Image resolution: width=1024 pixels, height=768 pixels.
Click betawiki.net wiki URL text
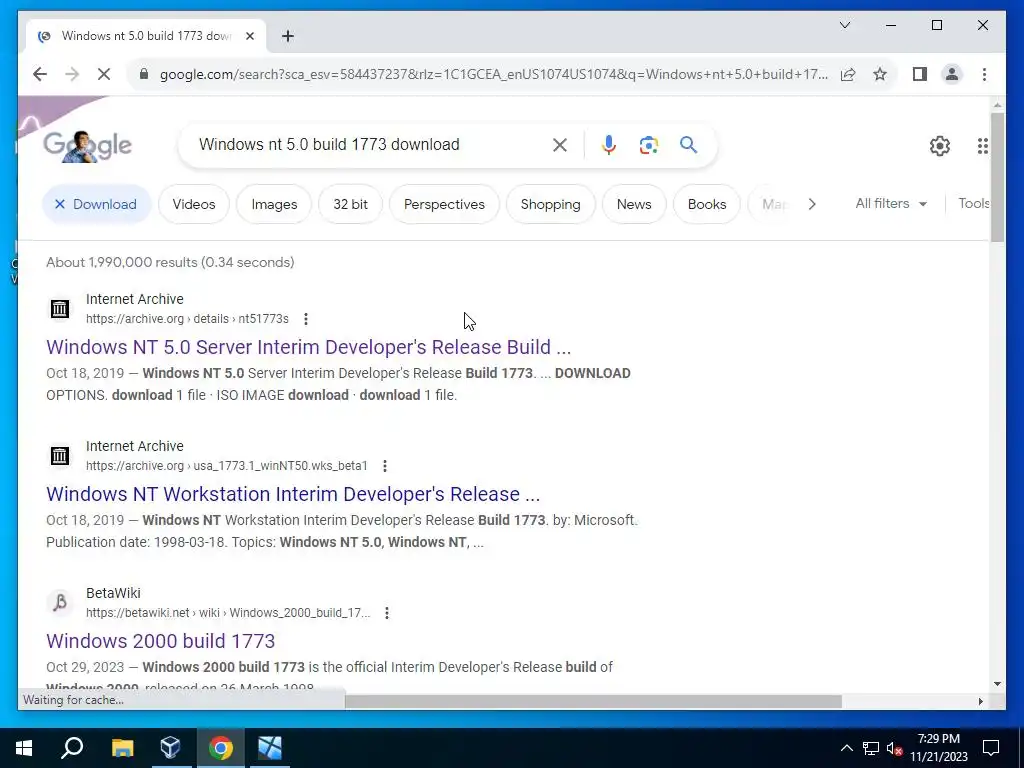point(228,613)
